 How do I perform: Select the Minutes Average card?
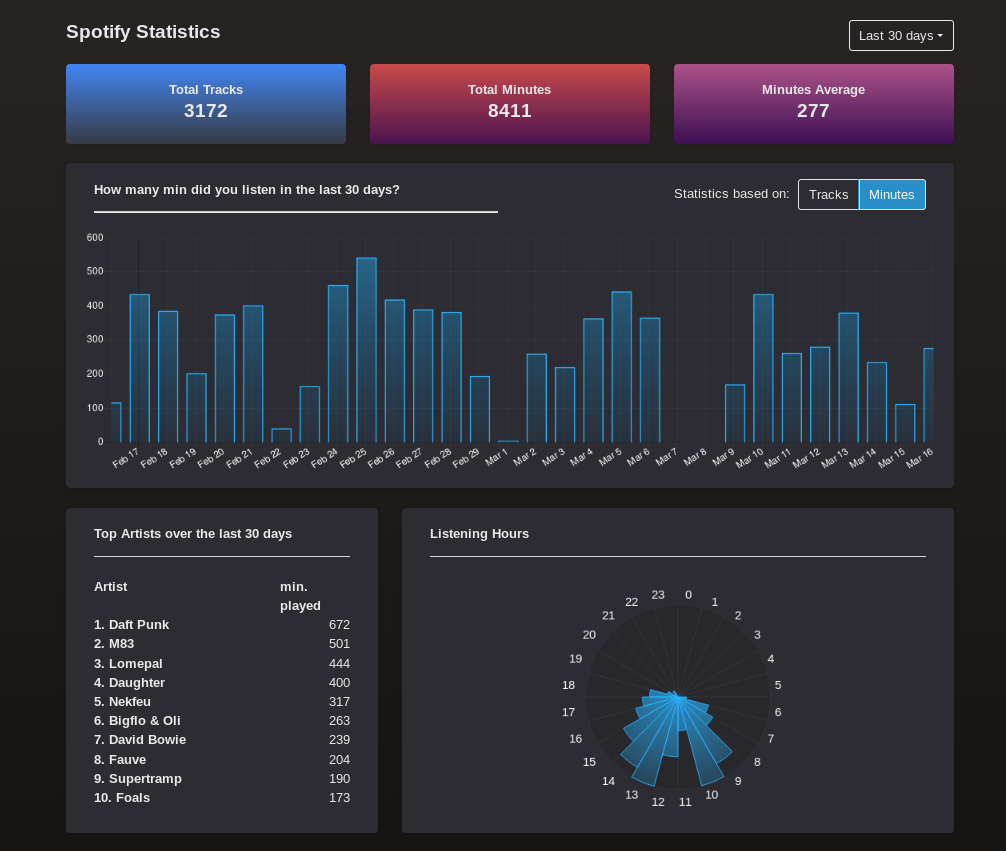[813, 103]
